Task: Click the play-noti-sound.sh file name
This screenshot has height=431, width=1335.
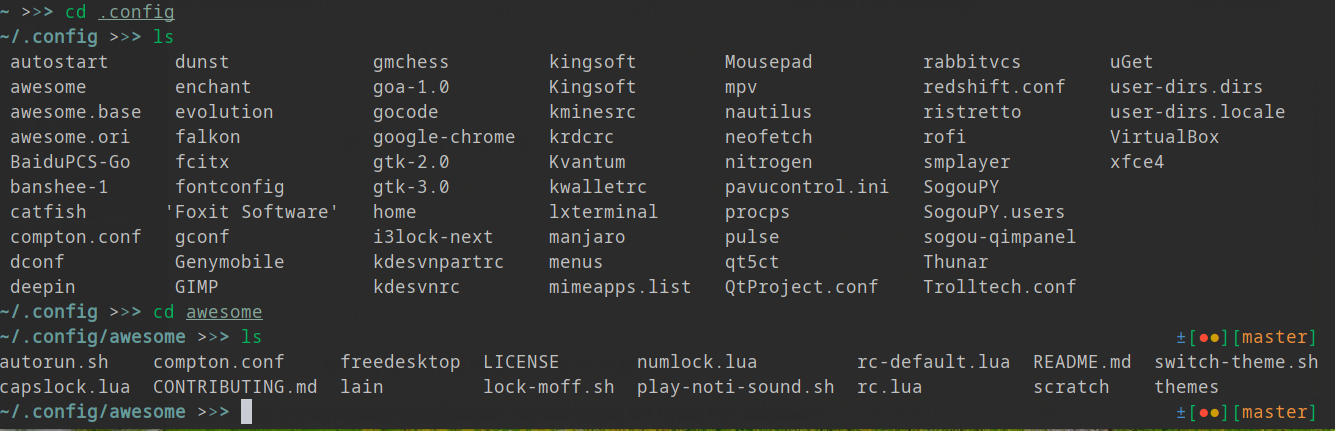Action: pos(735,387)
